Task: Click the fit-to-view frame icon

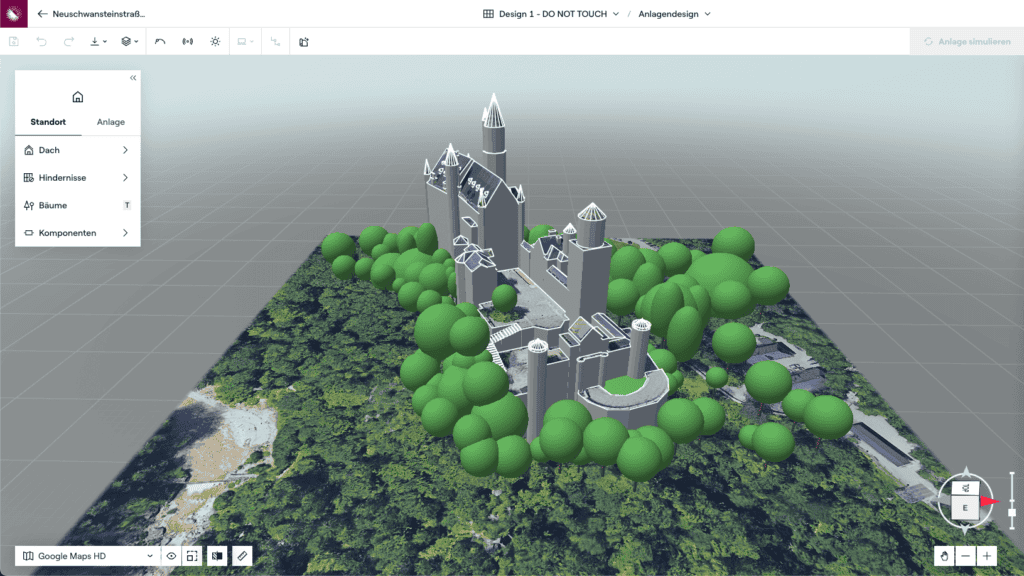Action: 192,556
